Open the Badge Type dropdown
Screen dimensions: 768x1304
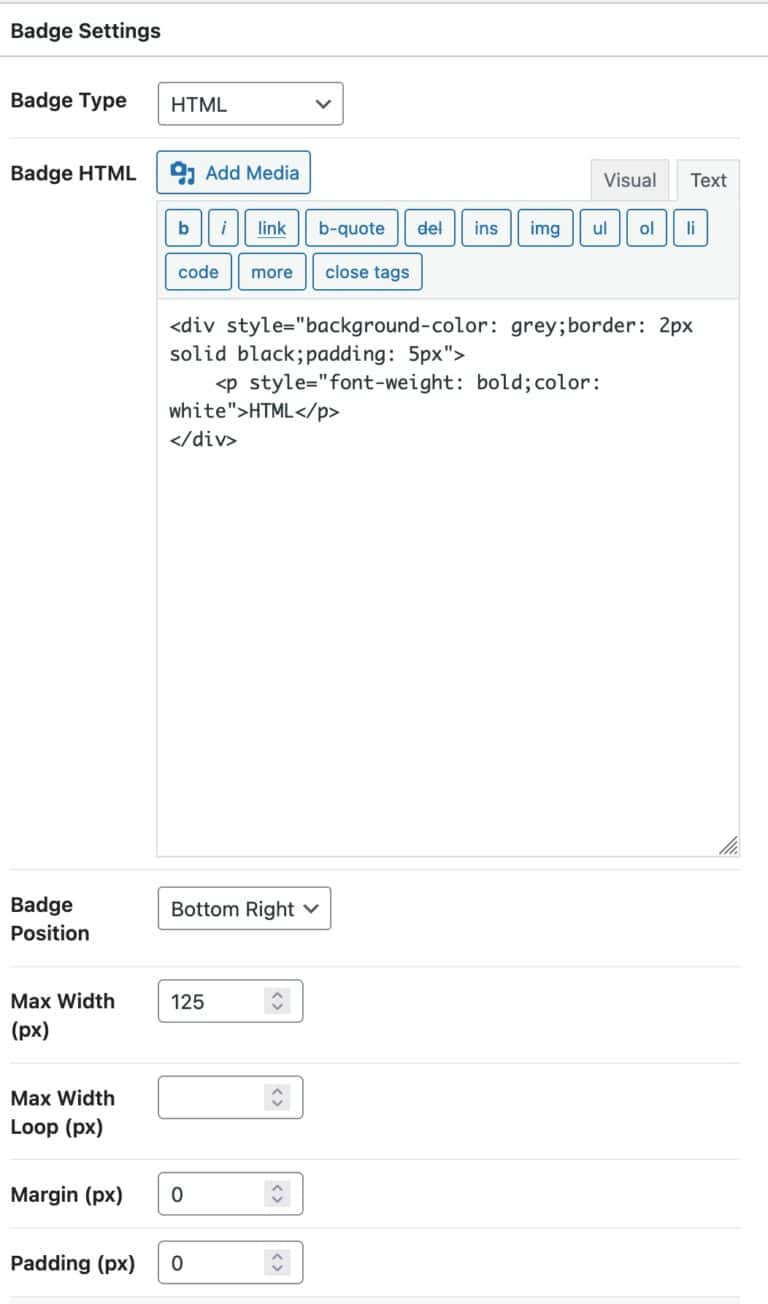pos(250,103)
